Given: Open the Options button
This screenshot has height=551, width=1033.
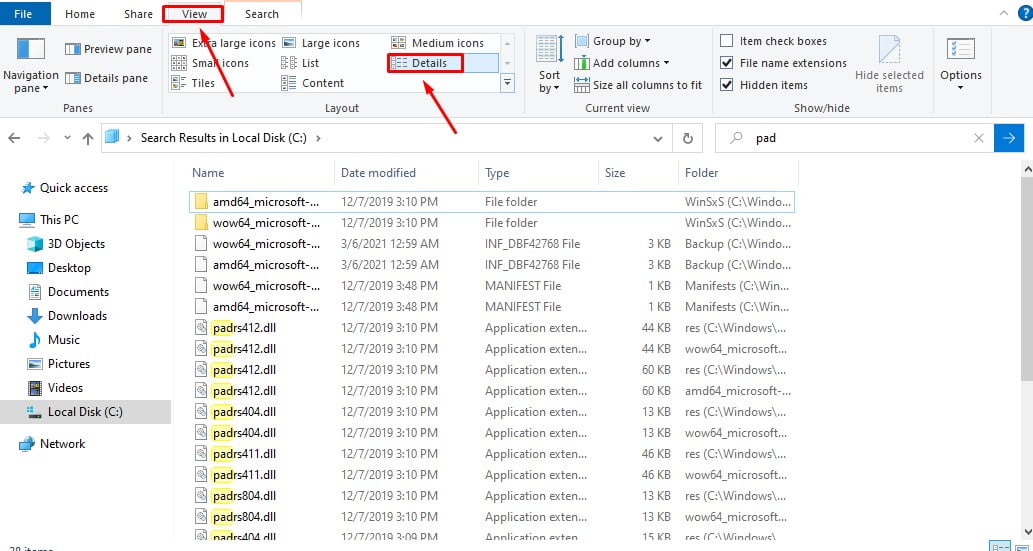Looking at the screenshot, I should [961, 65].
